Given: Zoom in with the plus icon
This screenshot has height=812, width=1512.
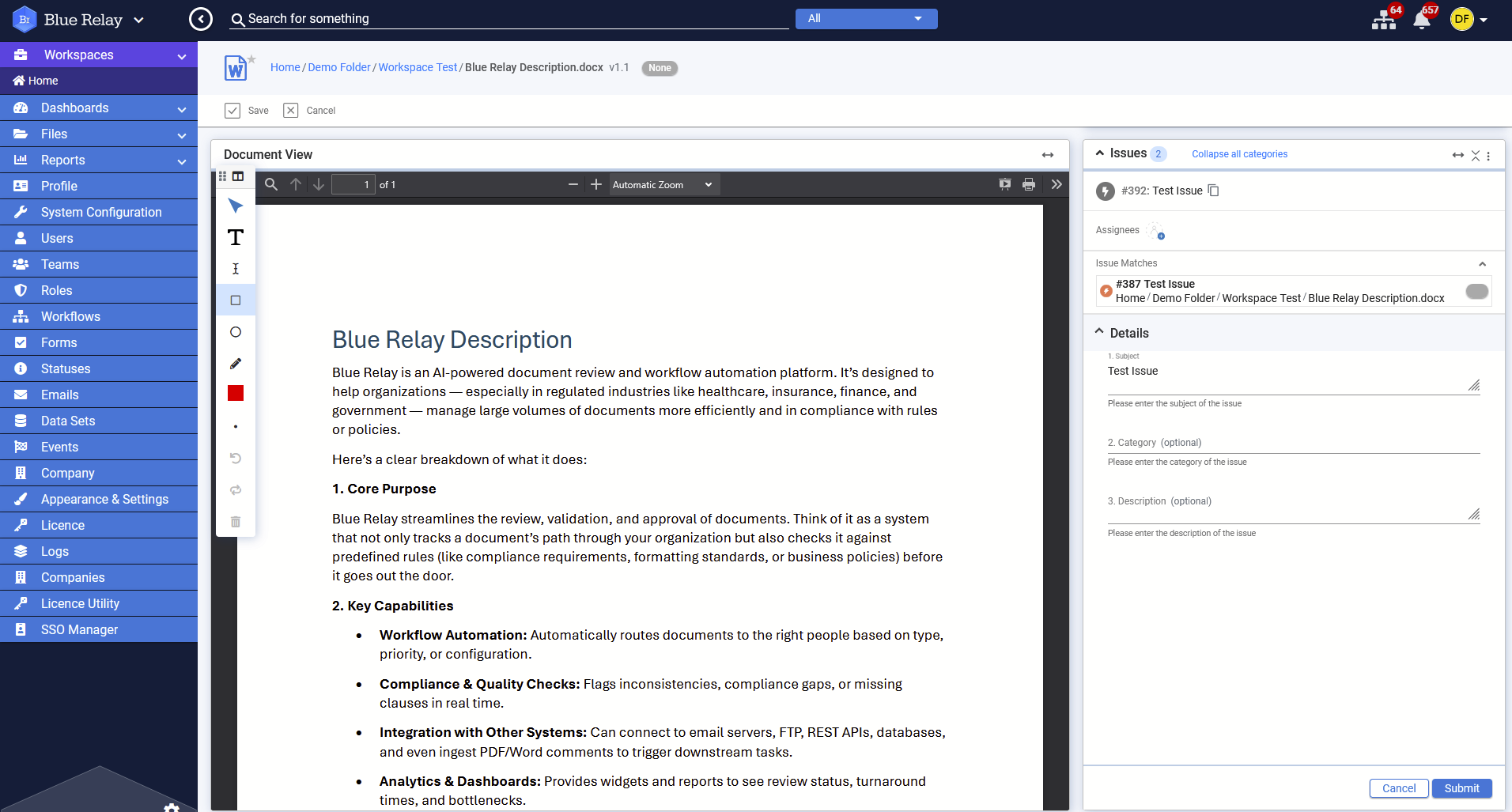Looking at the screenshot, I should coord(596,184).
